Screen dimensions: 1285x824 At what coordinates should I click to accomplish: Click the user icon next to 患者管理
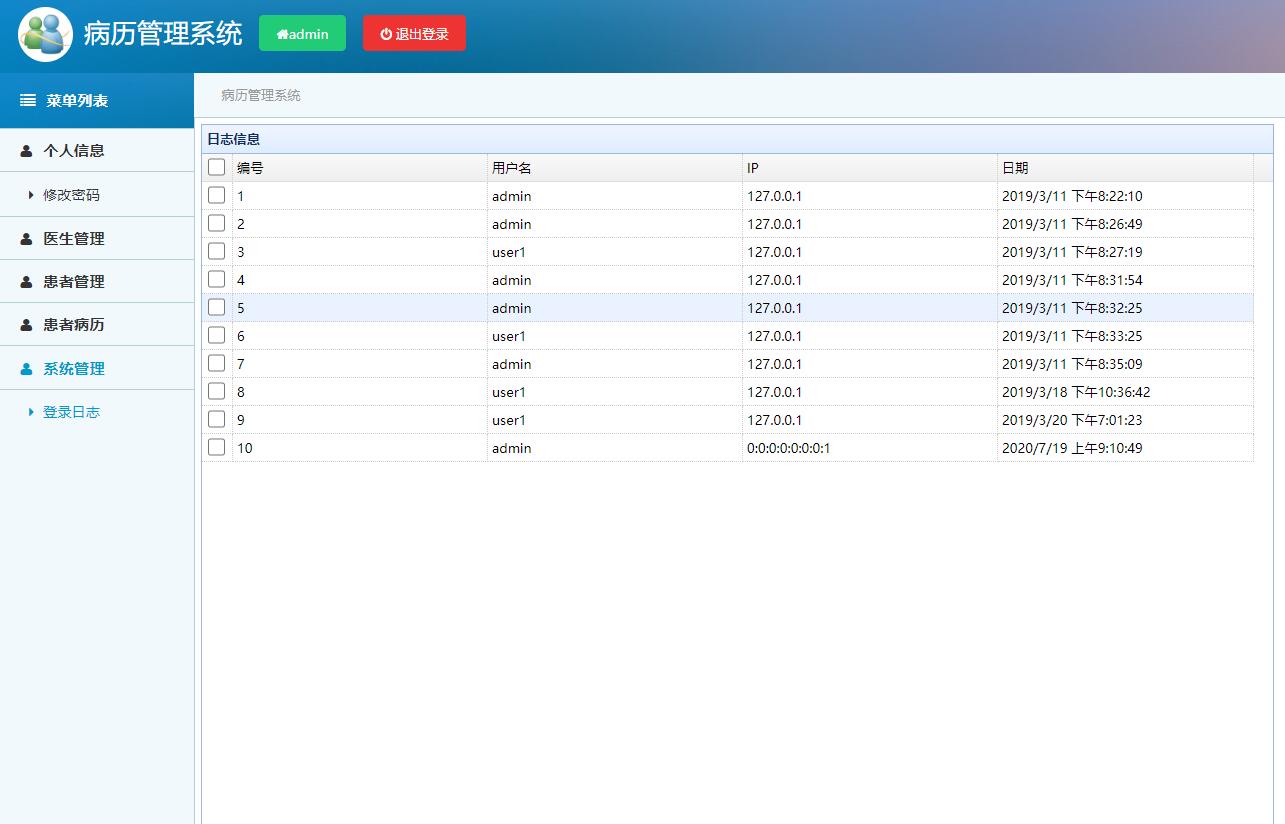click(27, 282)
